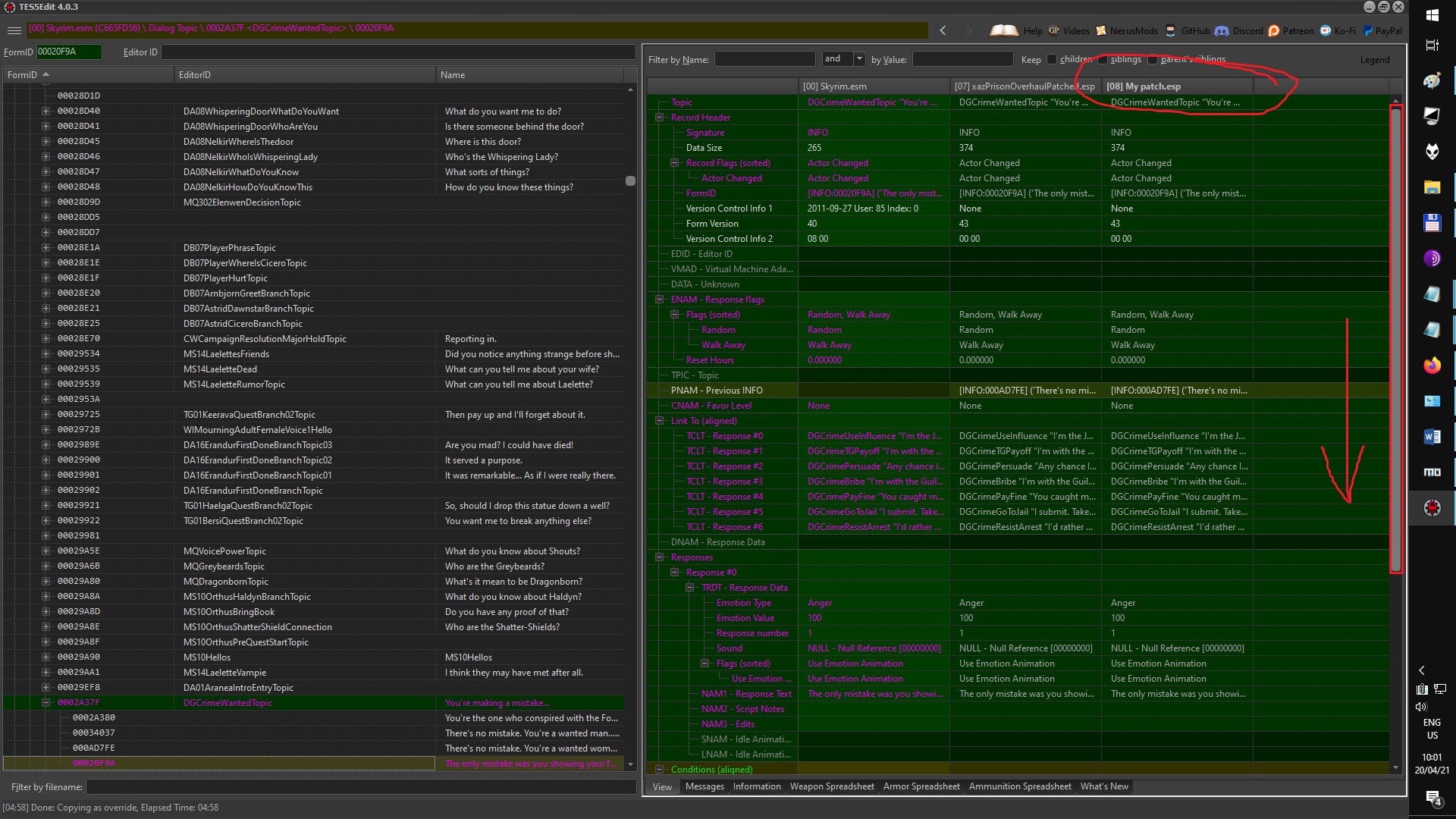Enable Keep siblings checkbox
The height and width of the screenshot is (819, 1456).
(1103, 59)
